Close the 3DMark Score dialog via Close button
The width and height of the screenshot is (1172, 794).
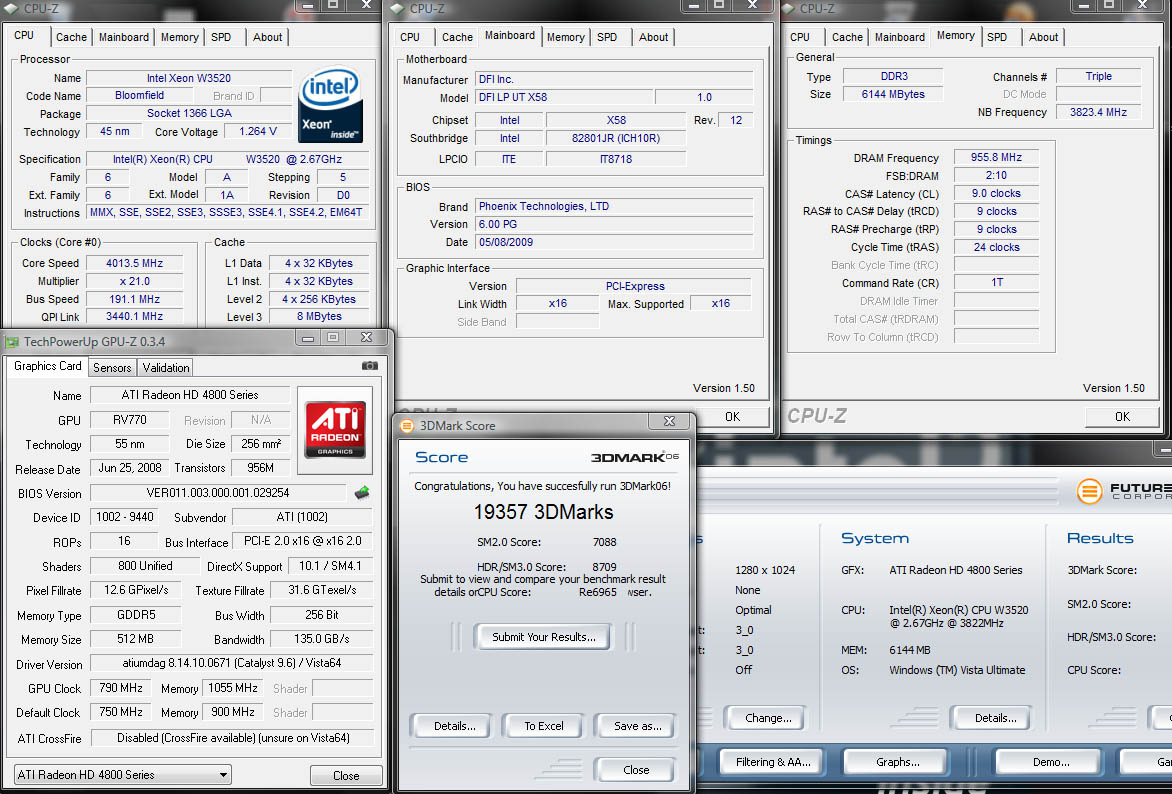[x=636, y=770]
